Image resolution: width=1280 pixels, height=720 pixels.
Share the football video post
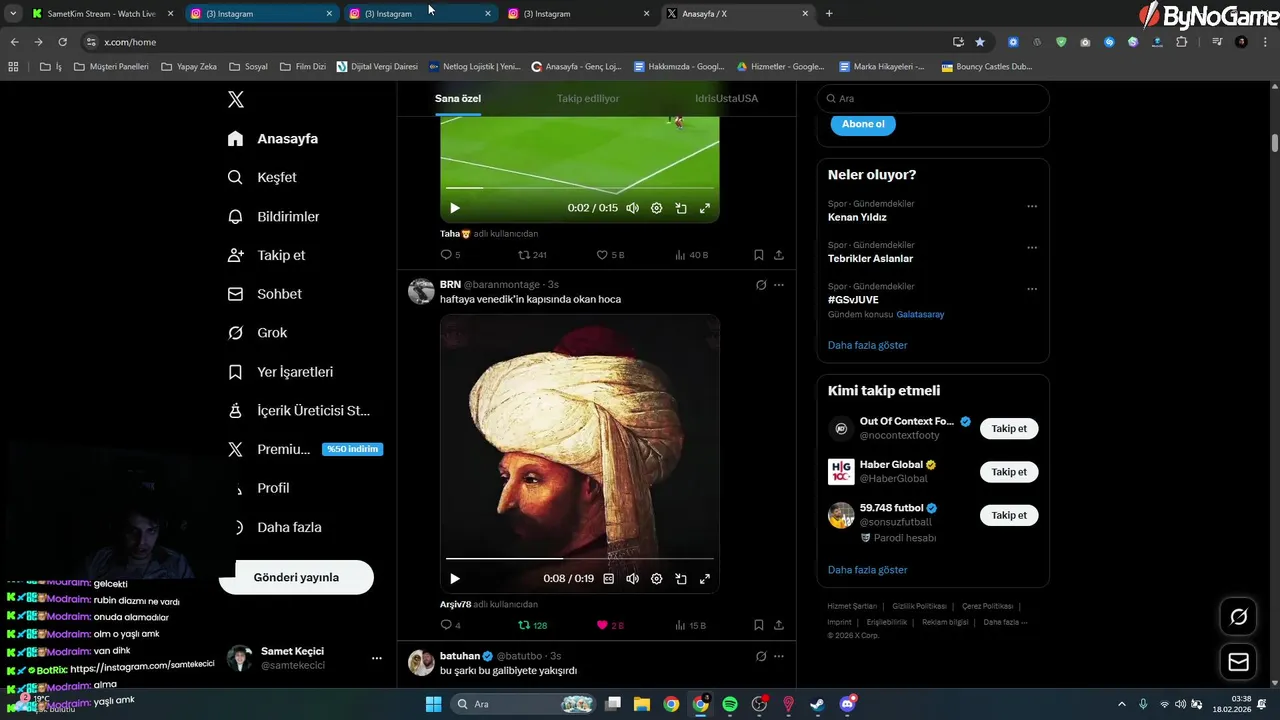coord(779,255)
